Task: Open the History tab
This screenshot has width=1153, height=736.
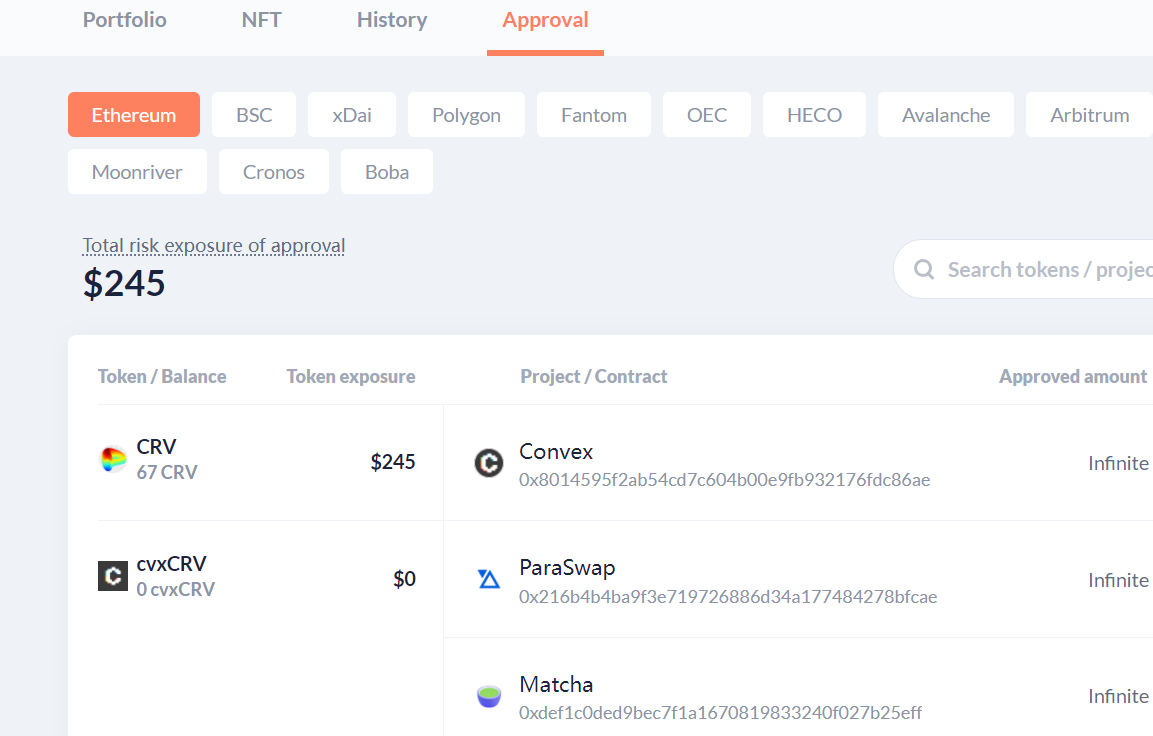Action: point(392,20)
